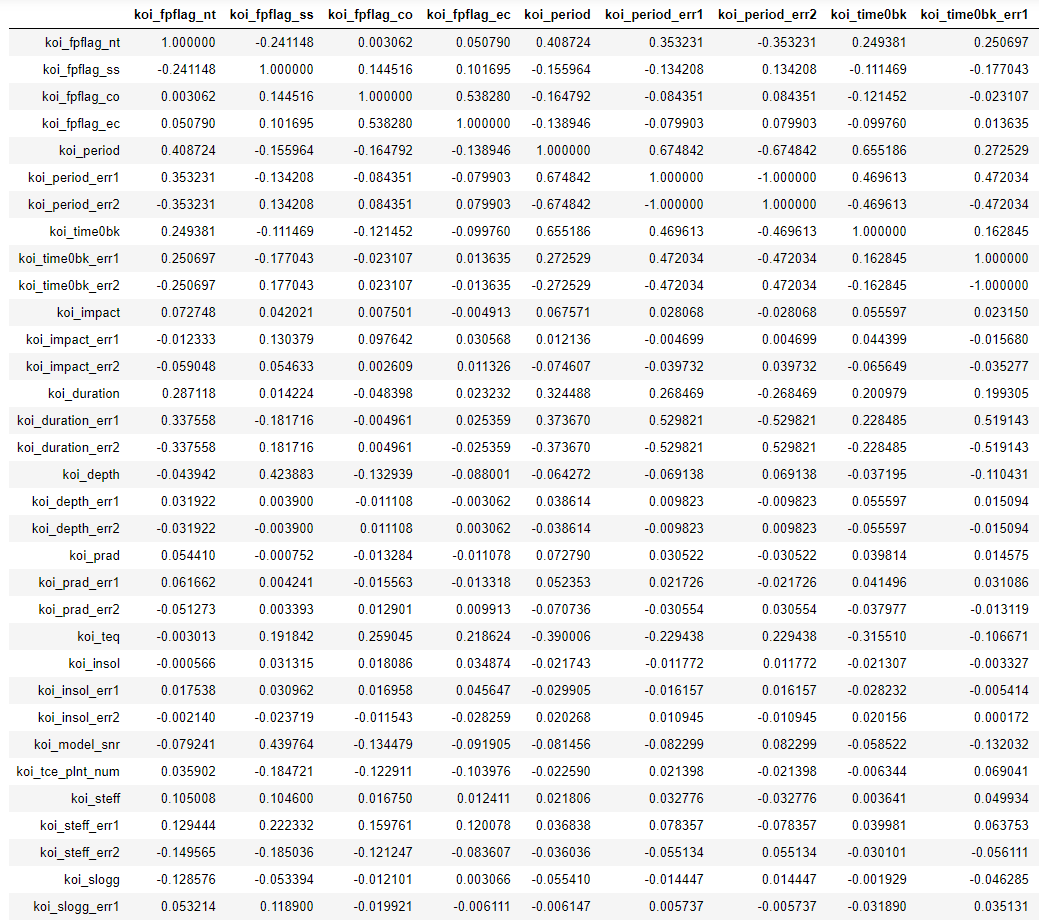
Task: Click cell 0.259045 in the koi_teq row
Action: (385, 637)
